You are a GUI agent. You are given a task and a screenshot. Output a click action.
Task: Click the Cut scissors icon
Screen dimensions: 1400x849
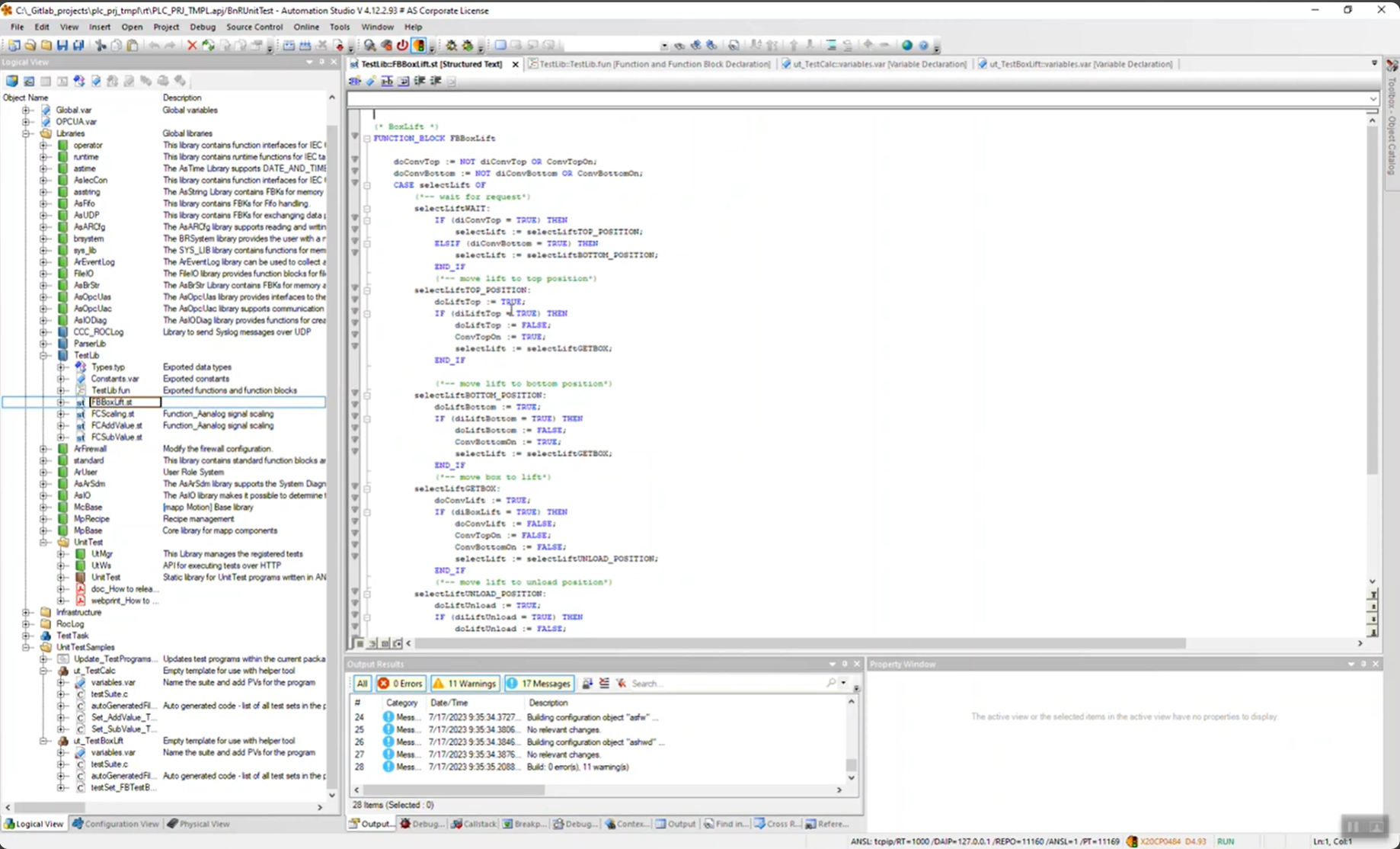(101, 46)
